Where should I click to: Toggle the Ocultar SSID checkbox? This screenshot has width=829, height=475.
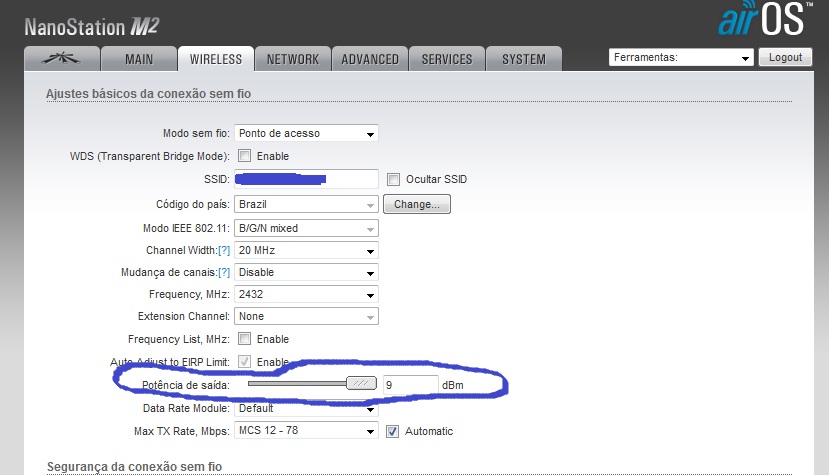[393, 179]
